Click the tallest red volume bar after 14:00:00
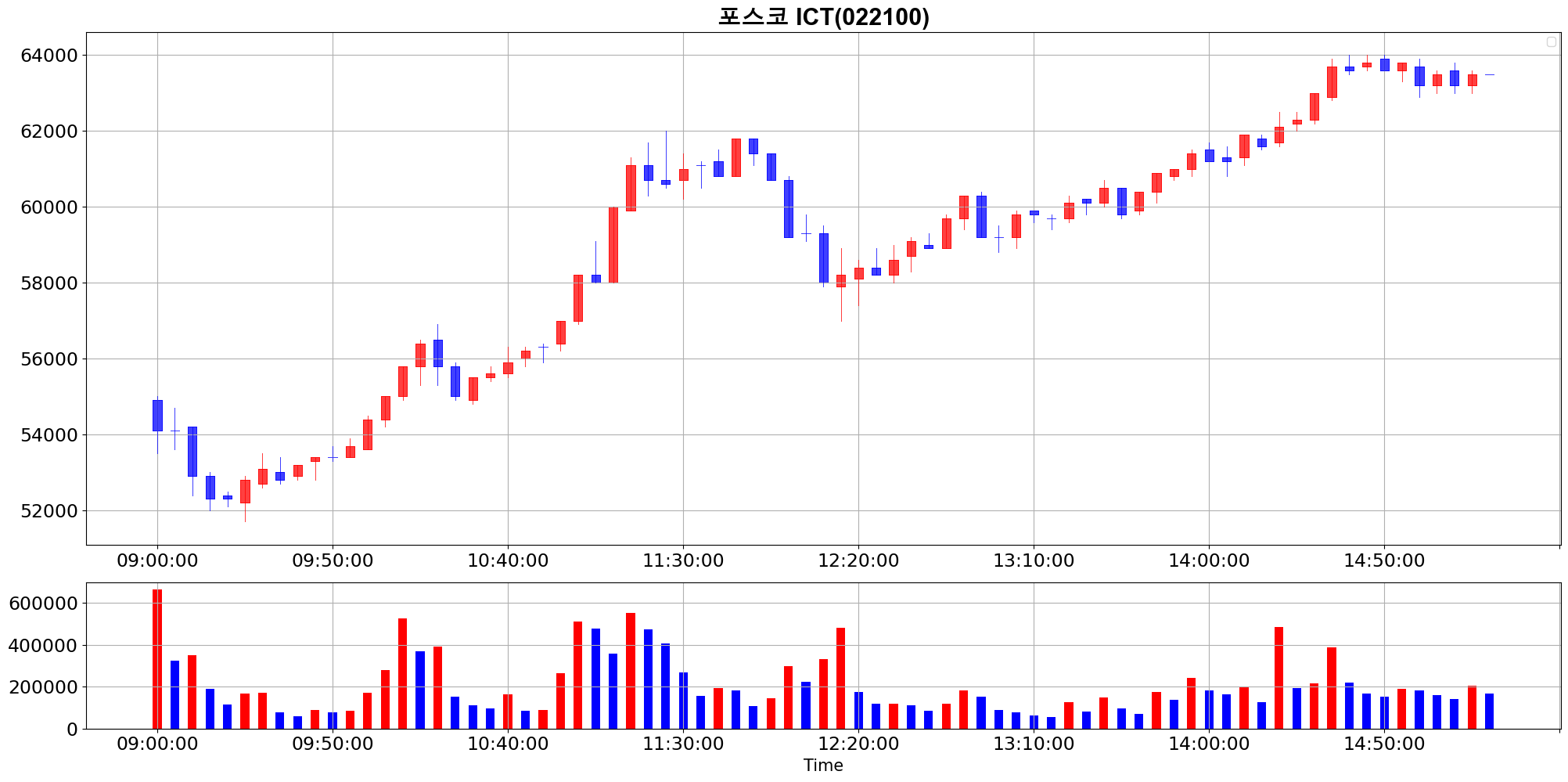Image resolution: width=1568 pixels, height=782 pixels. [x=1278, y=678]
